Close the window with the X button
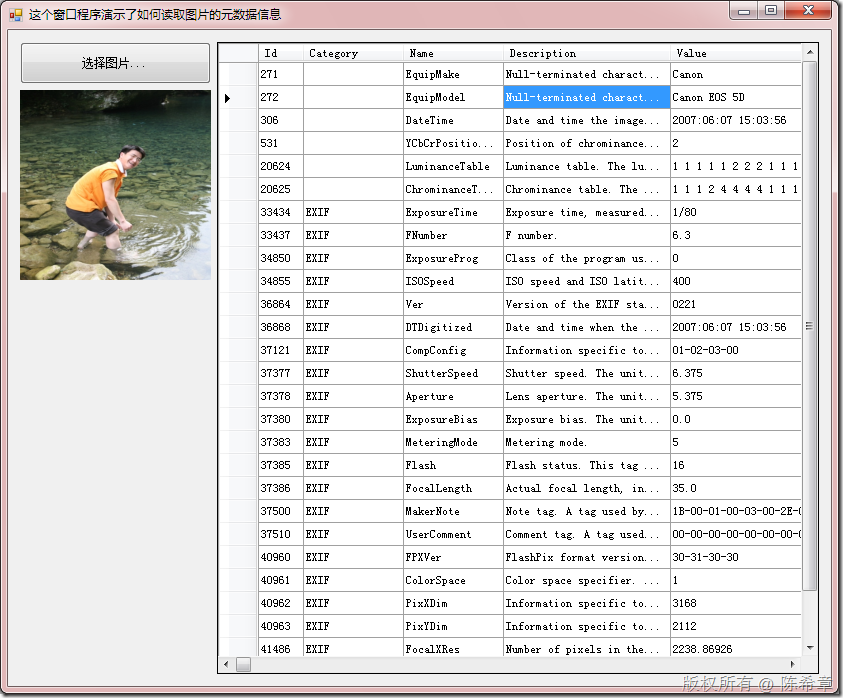This screenshot has height=698, width=843. coord(809,11)
